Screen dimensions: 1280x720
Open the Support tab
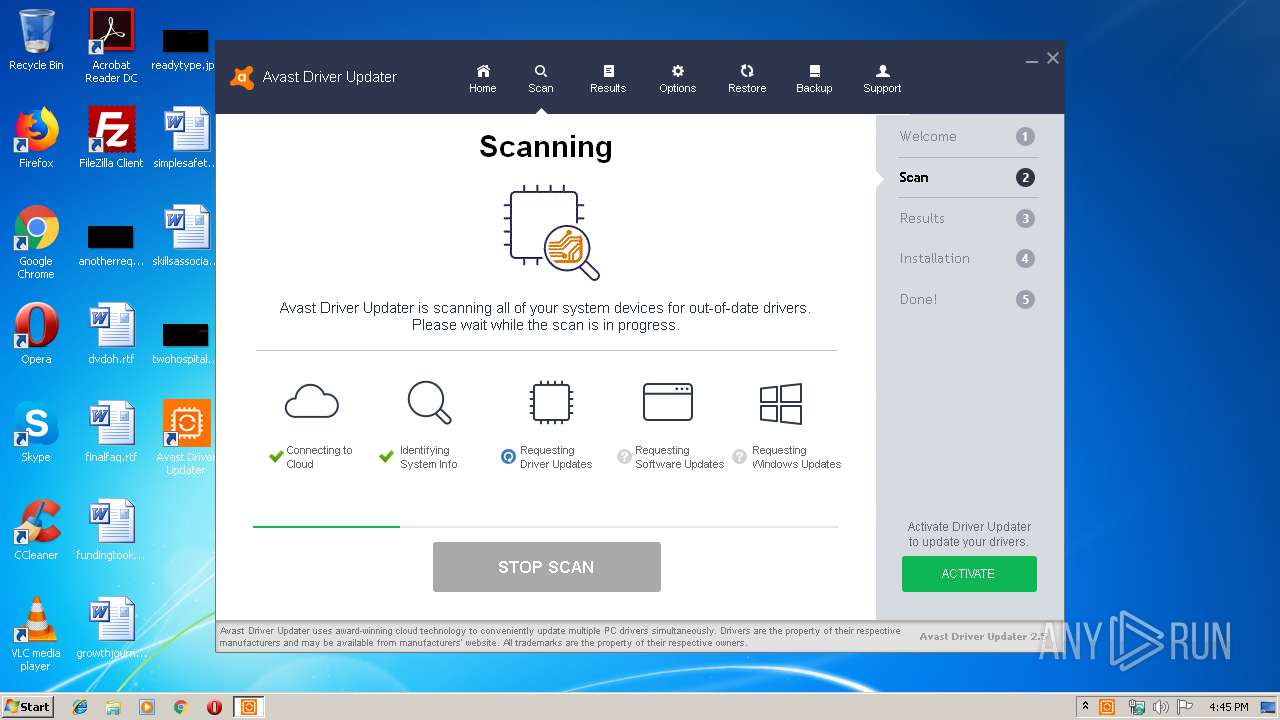pos(882,79)
